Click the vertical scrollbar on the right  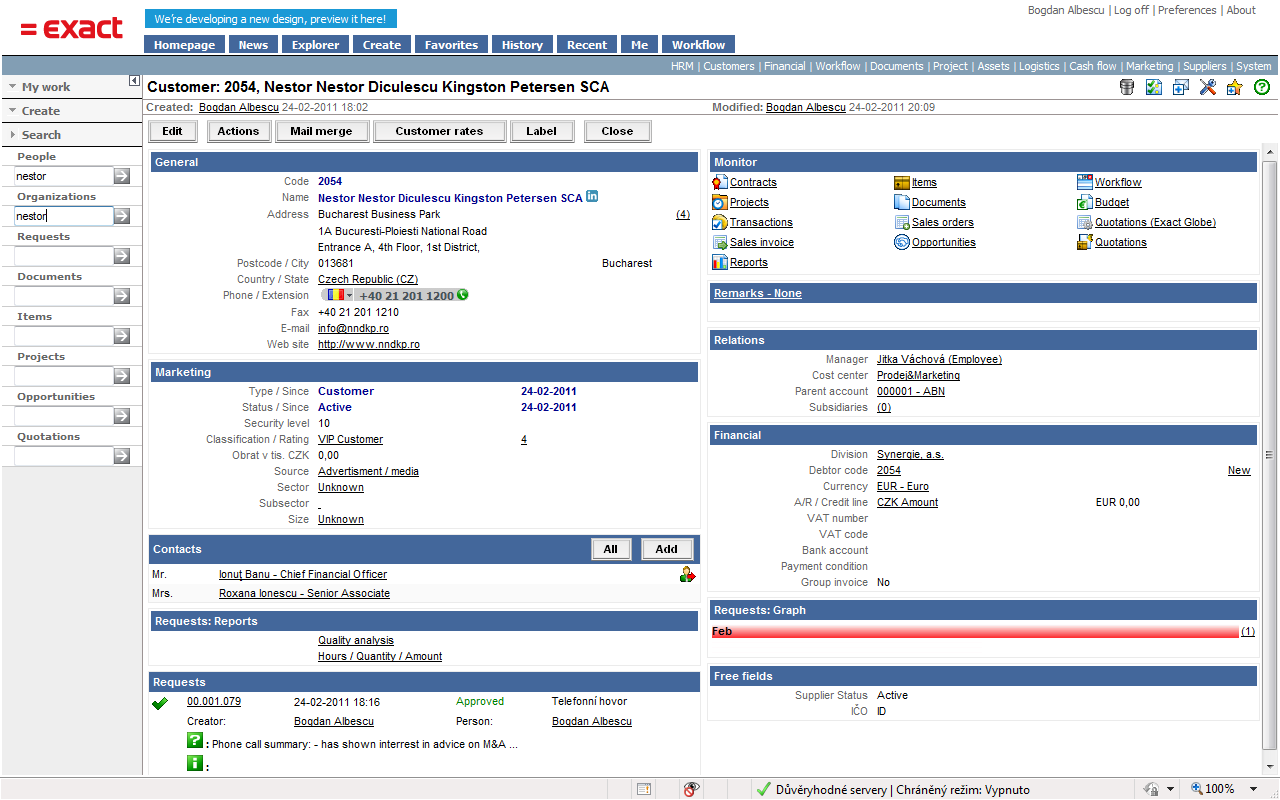(1270, 453)
